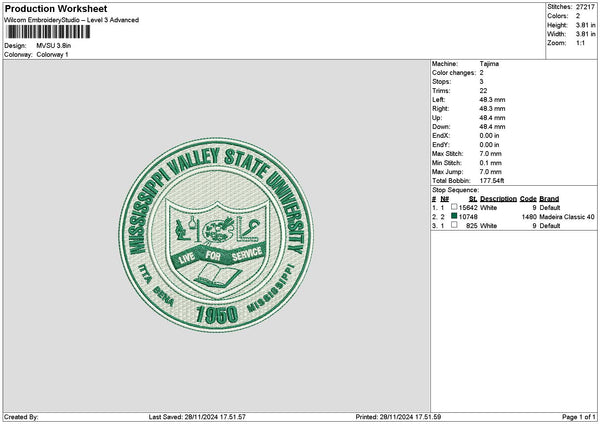Click the 'Design:' label

[x=15, y=46]
